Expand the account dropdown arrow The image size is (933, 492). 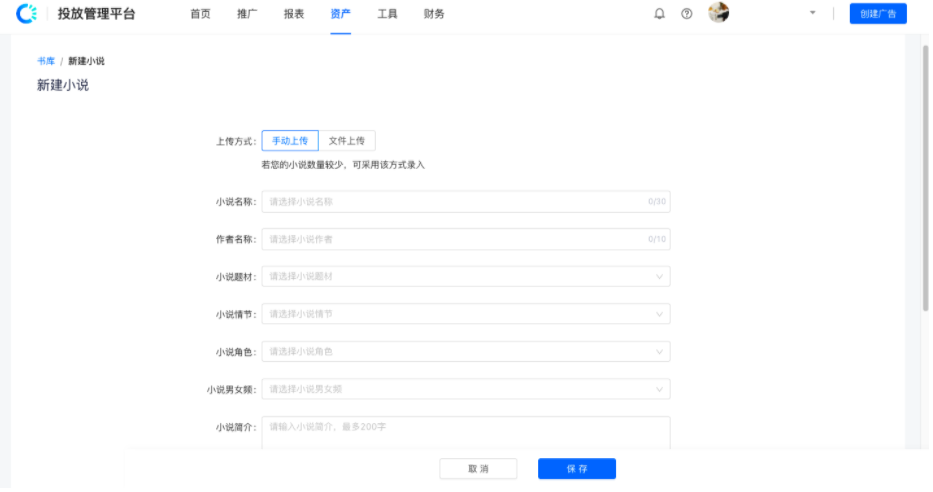[x=813, y=12]
